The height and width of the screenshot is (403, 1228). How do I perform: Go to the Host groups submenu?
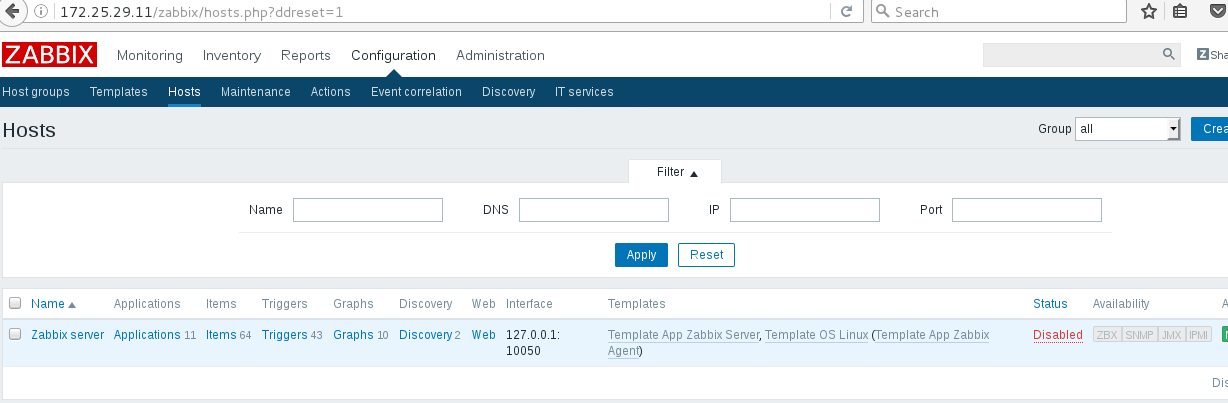click(36, 92)
